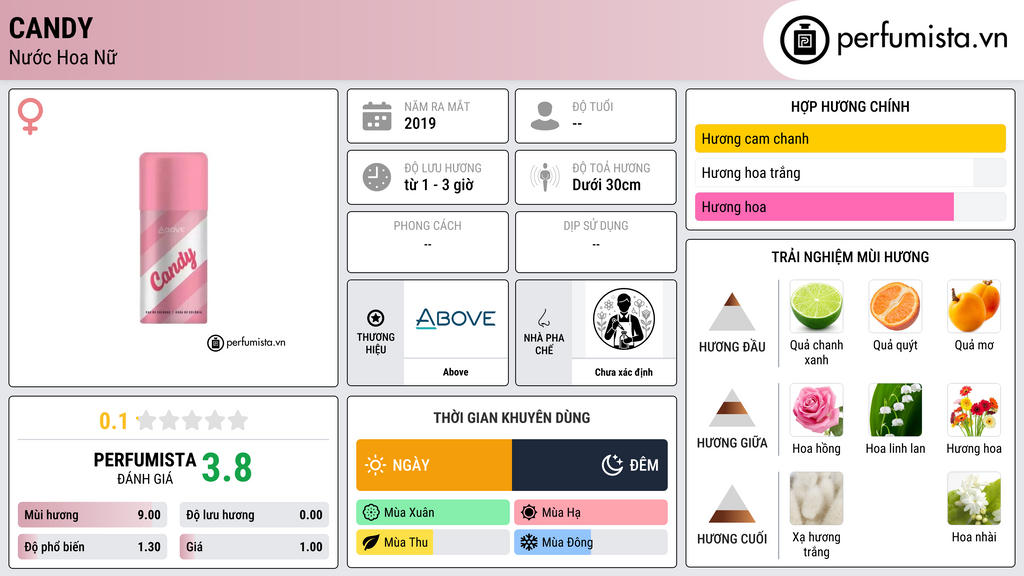Click the CANDY product title
This screenshot has height=576, width=1024.
pos(51,28)
